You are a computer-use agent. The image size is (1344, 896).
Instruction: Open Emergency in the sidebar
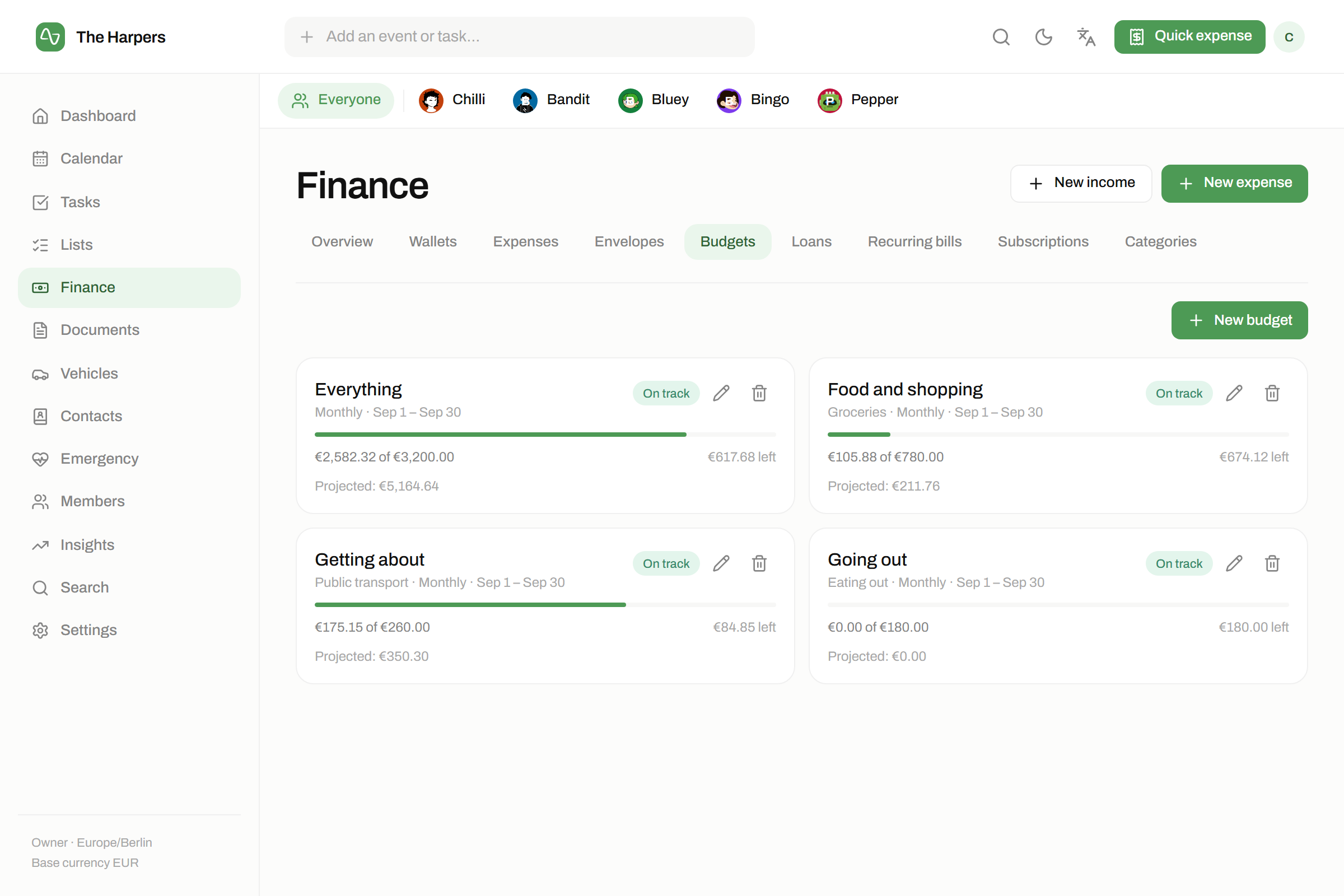(x=129, y=459)
